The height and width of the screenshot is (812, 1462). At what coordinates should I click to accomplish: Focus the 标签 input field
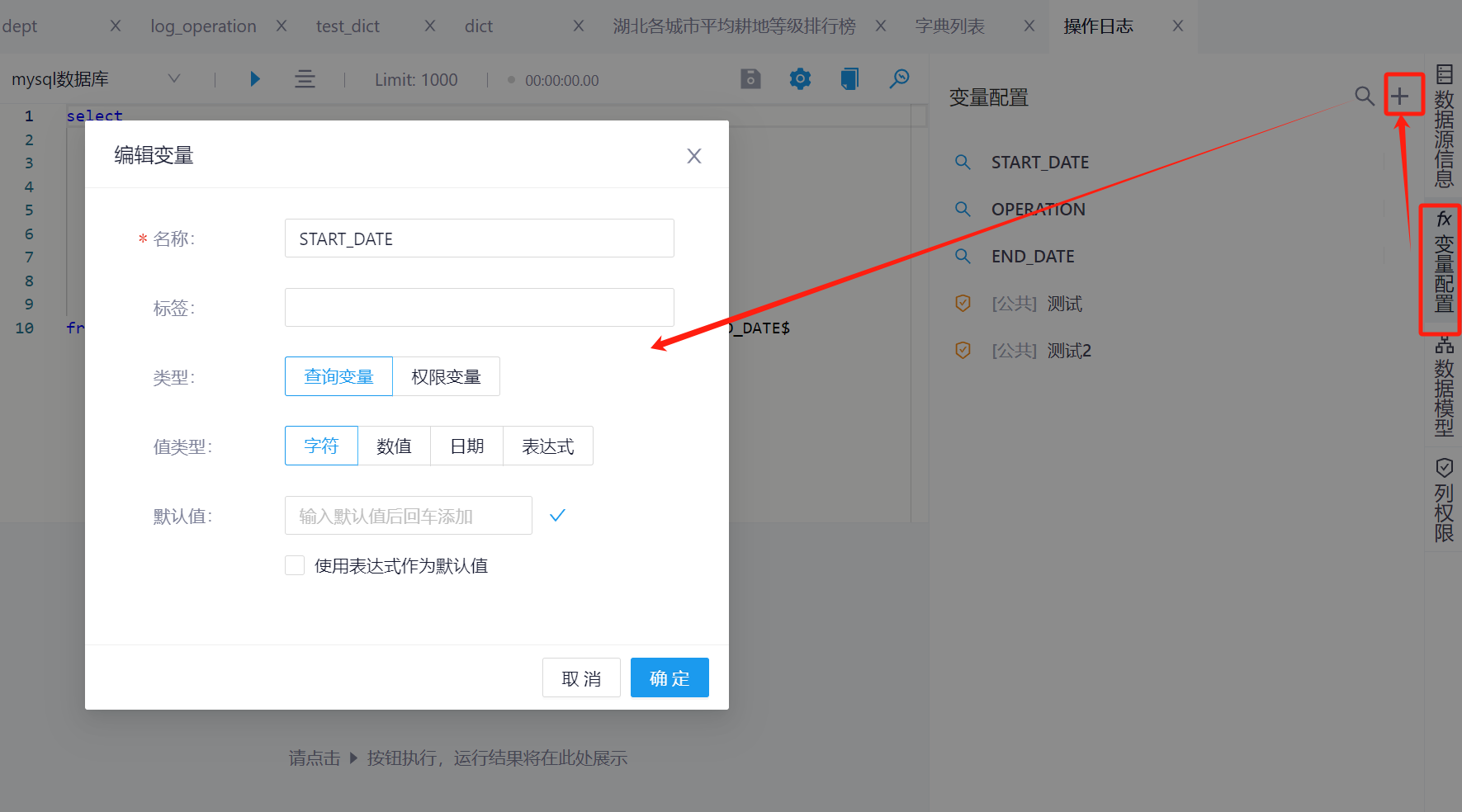point(480,307)
